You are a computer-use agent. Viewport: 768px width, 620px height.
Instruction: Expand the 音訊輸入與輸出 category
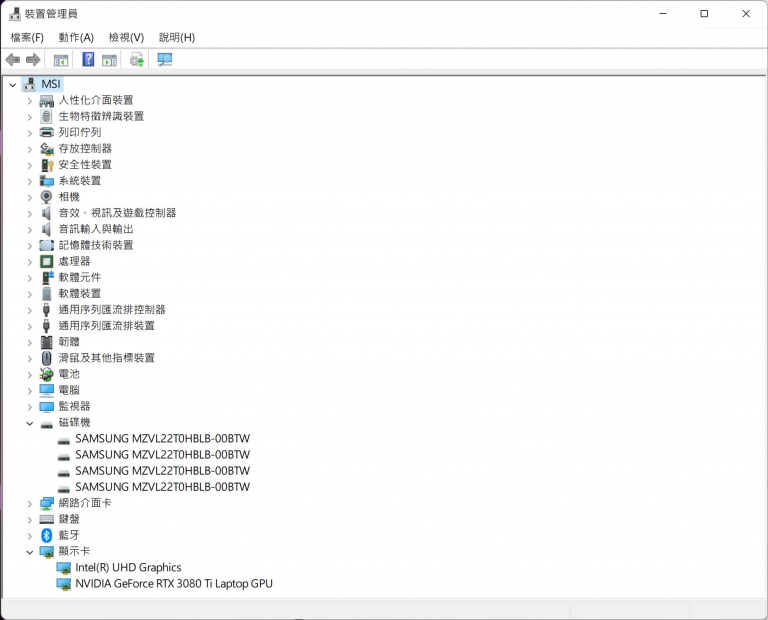pos(29,230)
